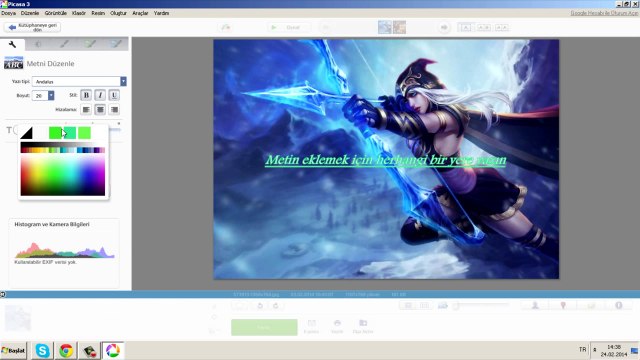The height and width of the screenshot is (360, 640).
Task: Click the printer icon in bottom tray
Action: pos(337,327)
